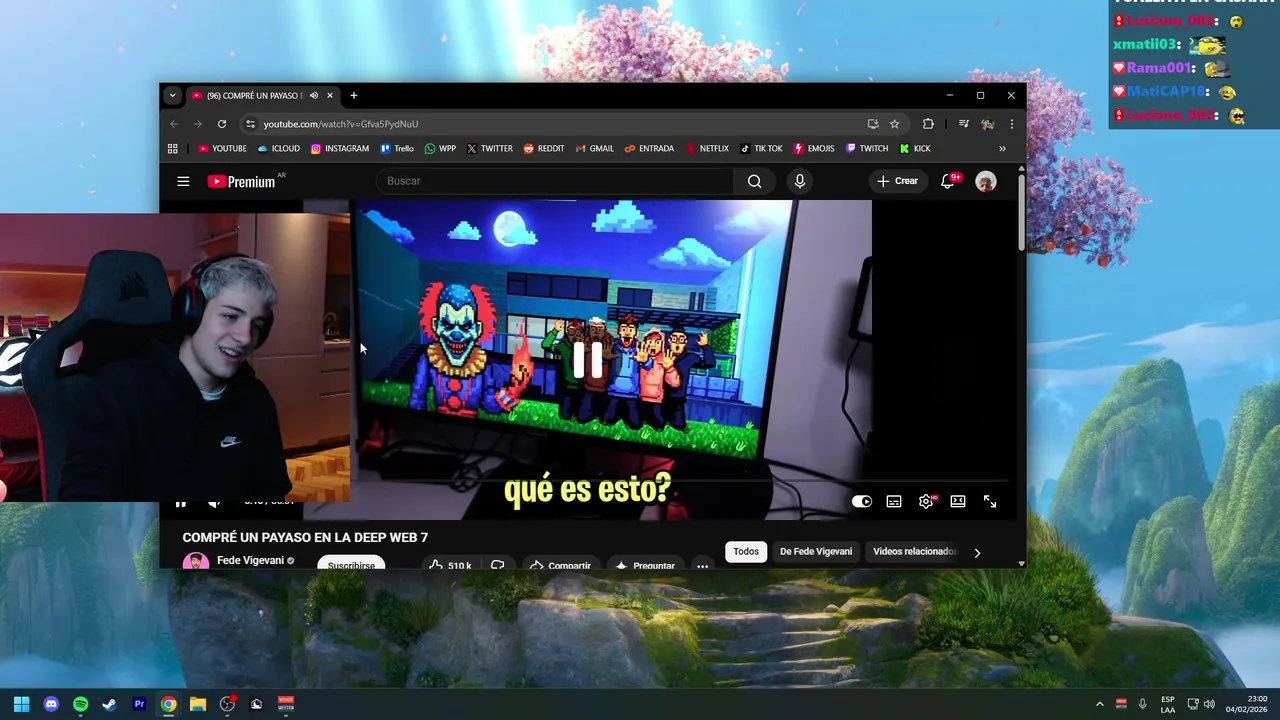Toggle autoplay switch in video player
Viewport: 1280px width, 720px height.
pyautogui.click(x=862, y=502)
